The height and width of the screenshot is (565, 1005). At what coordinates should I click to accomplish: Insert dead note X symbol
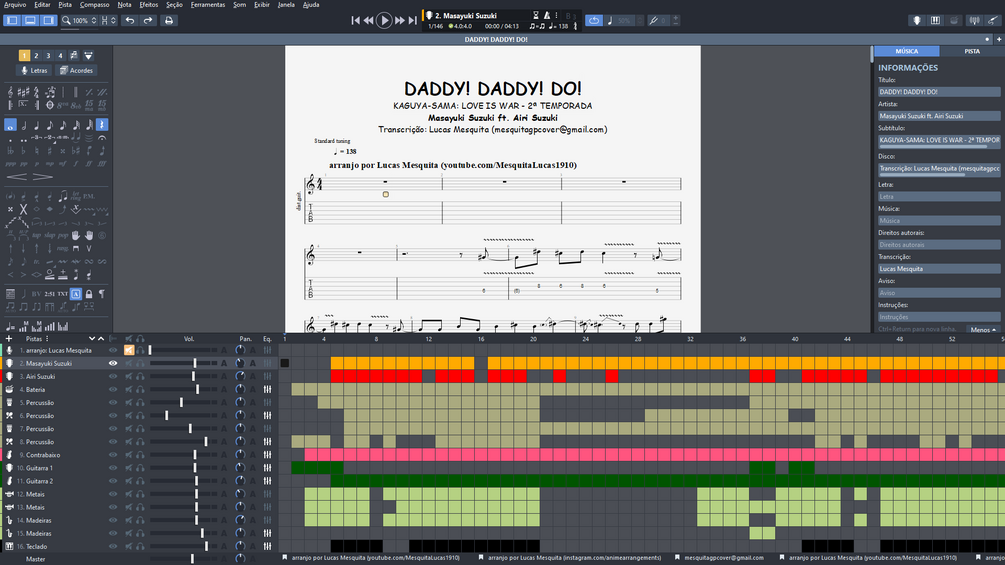pos(23,209)
